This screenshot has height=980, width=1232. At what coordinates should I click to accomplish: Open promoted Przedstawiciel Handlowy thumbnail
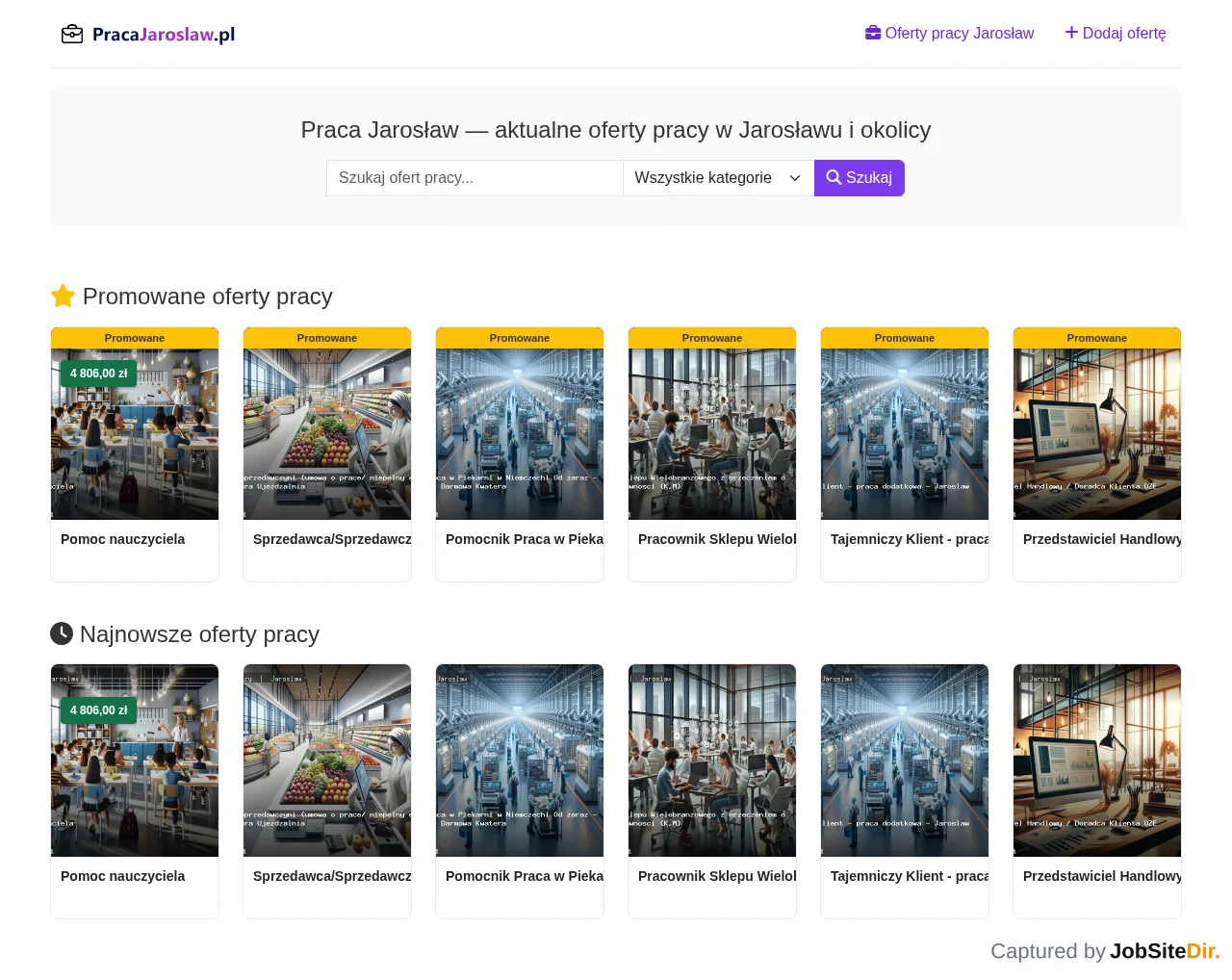coord(1097,434)
